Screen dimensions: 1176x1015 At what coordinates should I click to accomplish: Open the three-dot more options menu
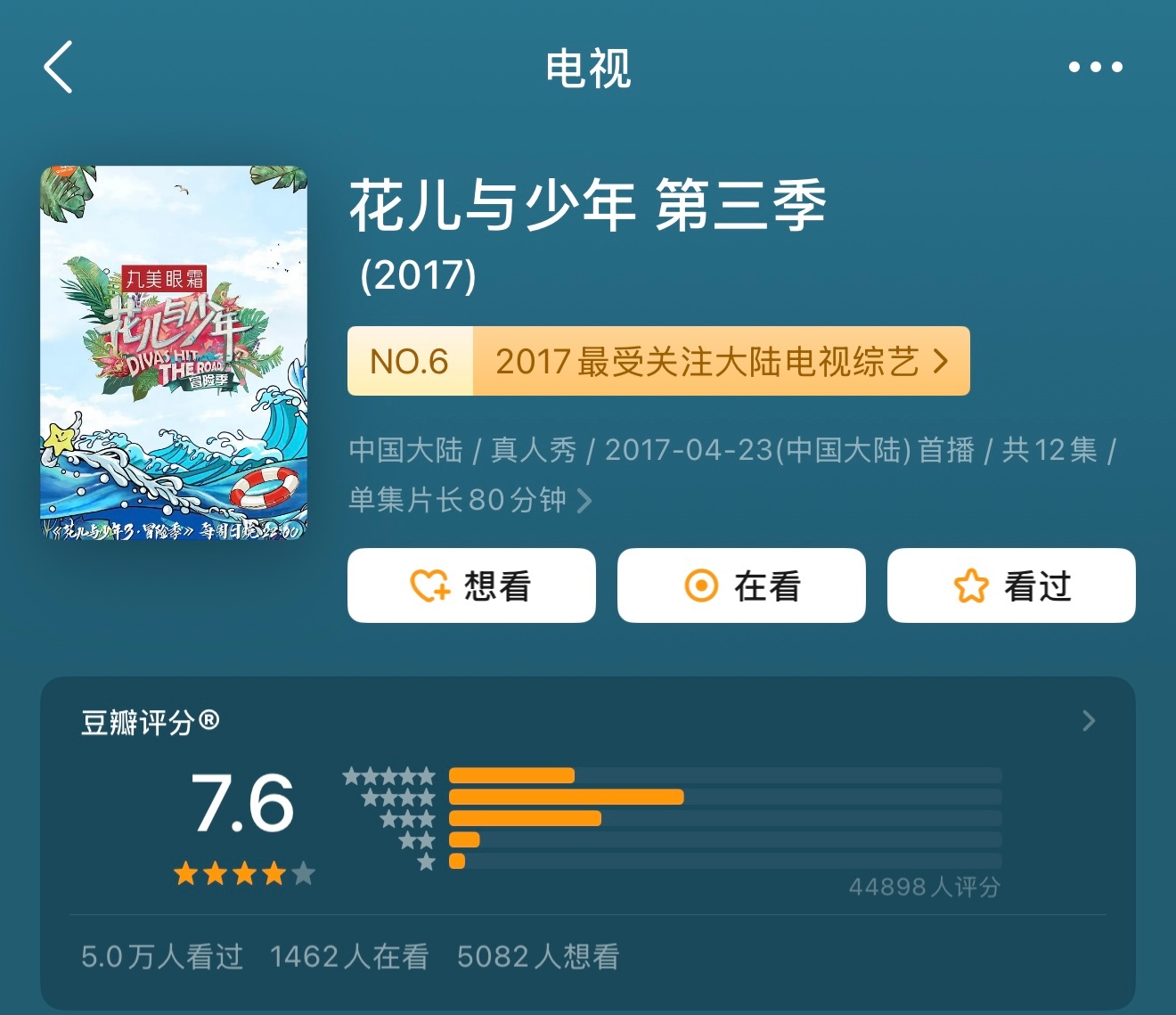tap(1095, 67)
